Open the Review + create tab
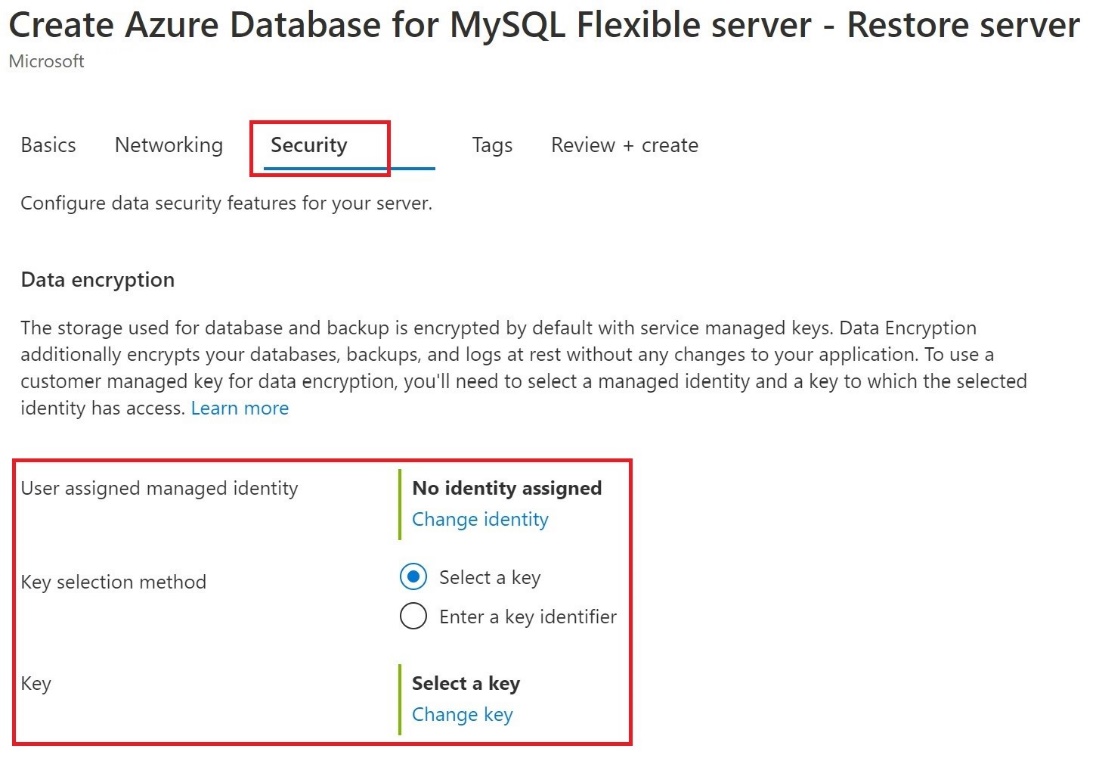The width and height of the screenshot is (1099, 761). click(x=623, y=145)
